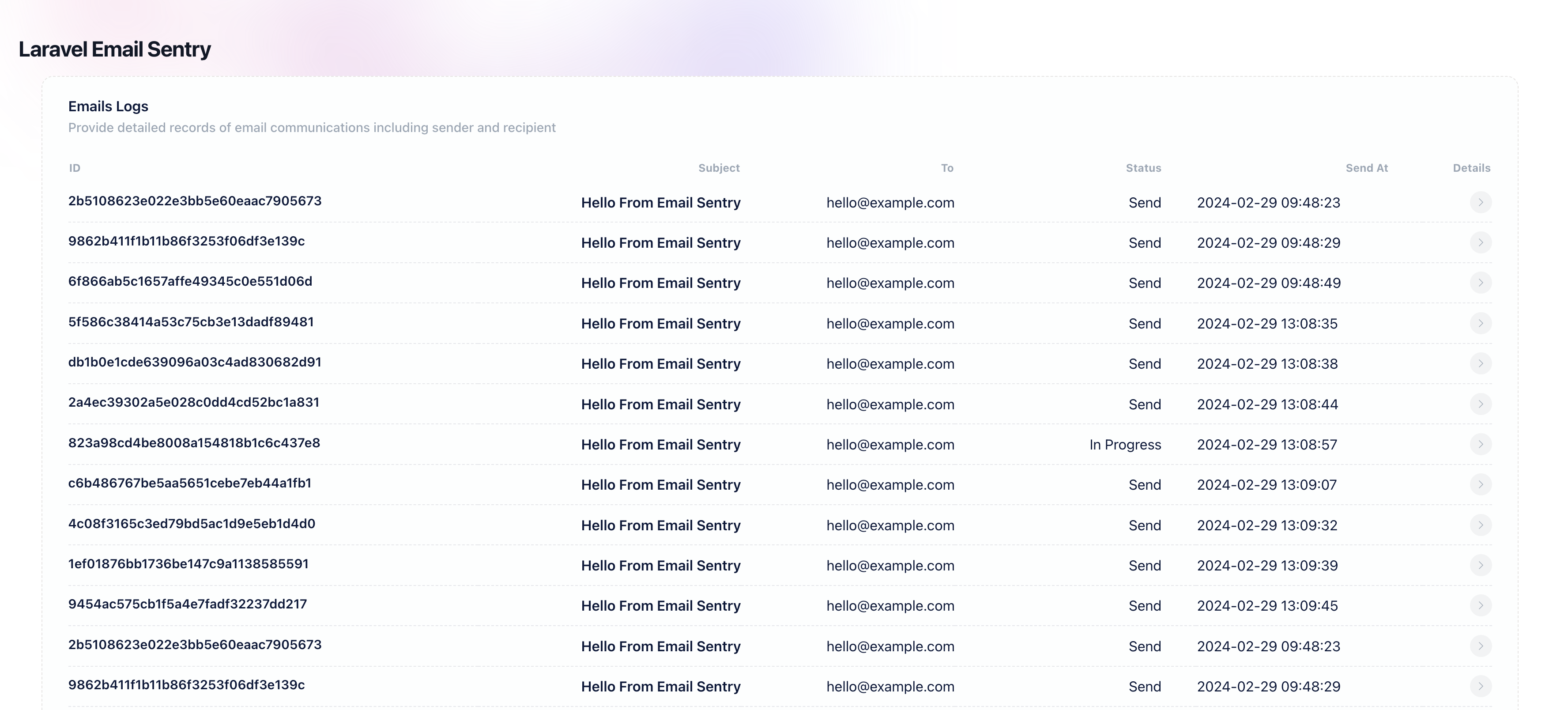The width and height of the screenshot is (1568, 710).
Task: Click timestamp 2024-02-29 13:09:45
Action: [1267, 606]
